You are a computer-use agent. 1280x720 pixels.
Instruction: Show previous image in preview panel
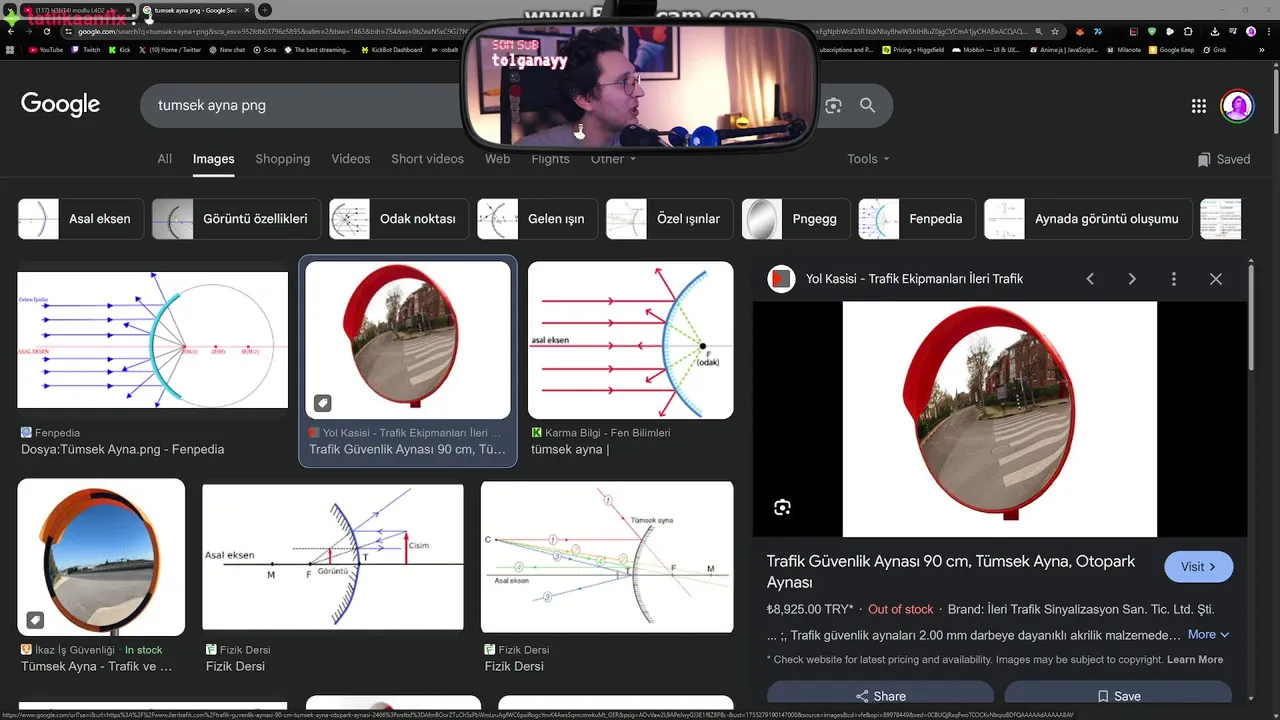point(1090,279)
